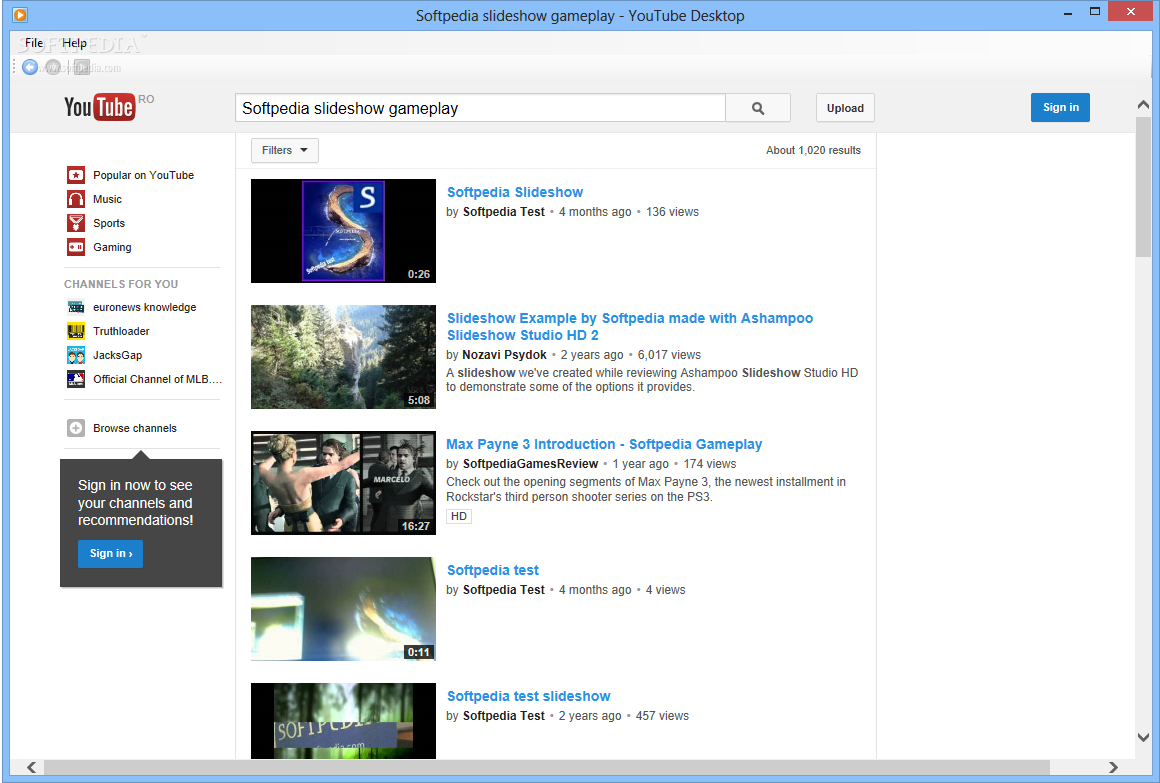Image resolution: width=1160 pixels, height=783 pixels.
Task: Select Gaming in the sidebar
Action: pos(112,247)
